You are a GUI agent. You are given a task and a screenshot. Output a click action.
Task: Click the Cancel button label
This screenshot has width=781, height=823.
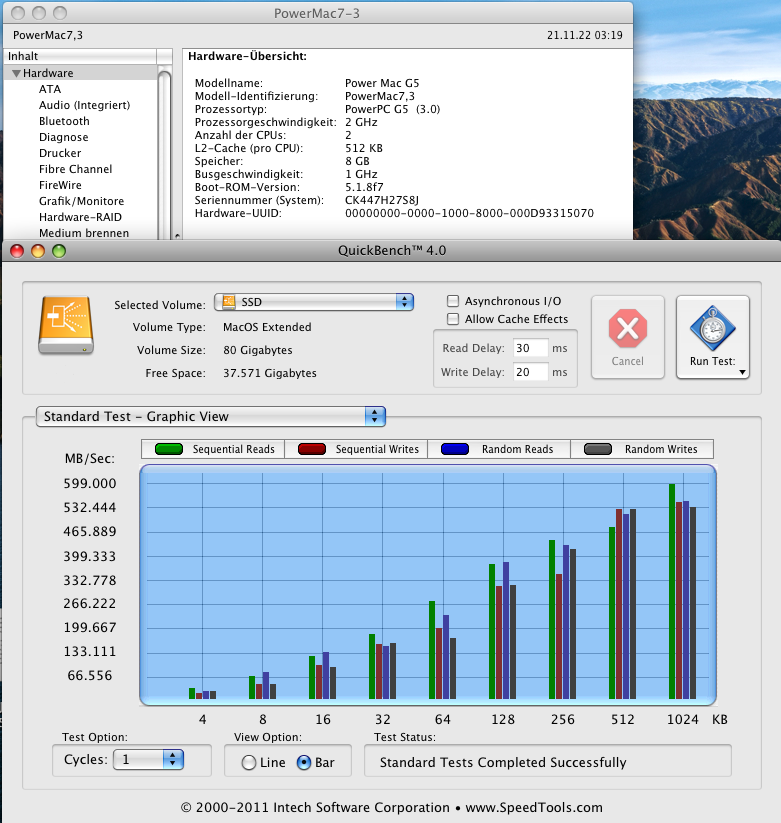[x=627, y=361]
